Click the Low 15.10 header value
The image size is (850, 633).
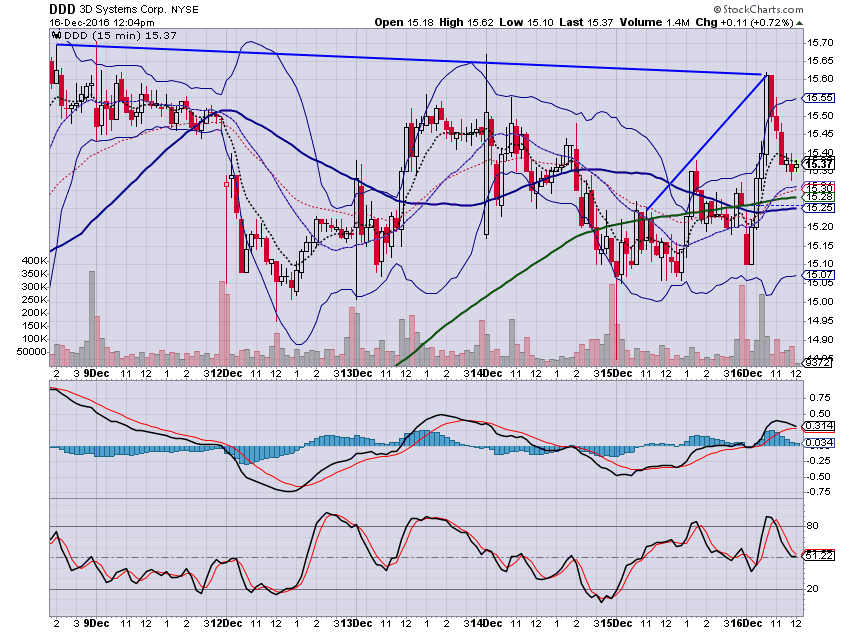pyautogui.click(x=526, y=22)
